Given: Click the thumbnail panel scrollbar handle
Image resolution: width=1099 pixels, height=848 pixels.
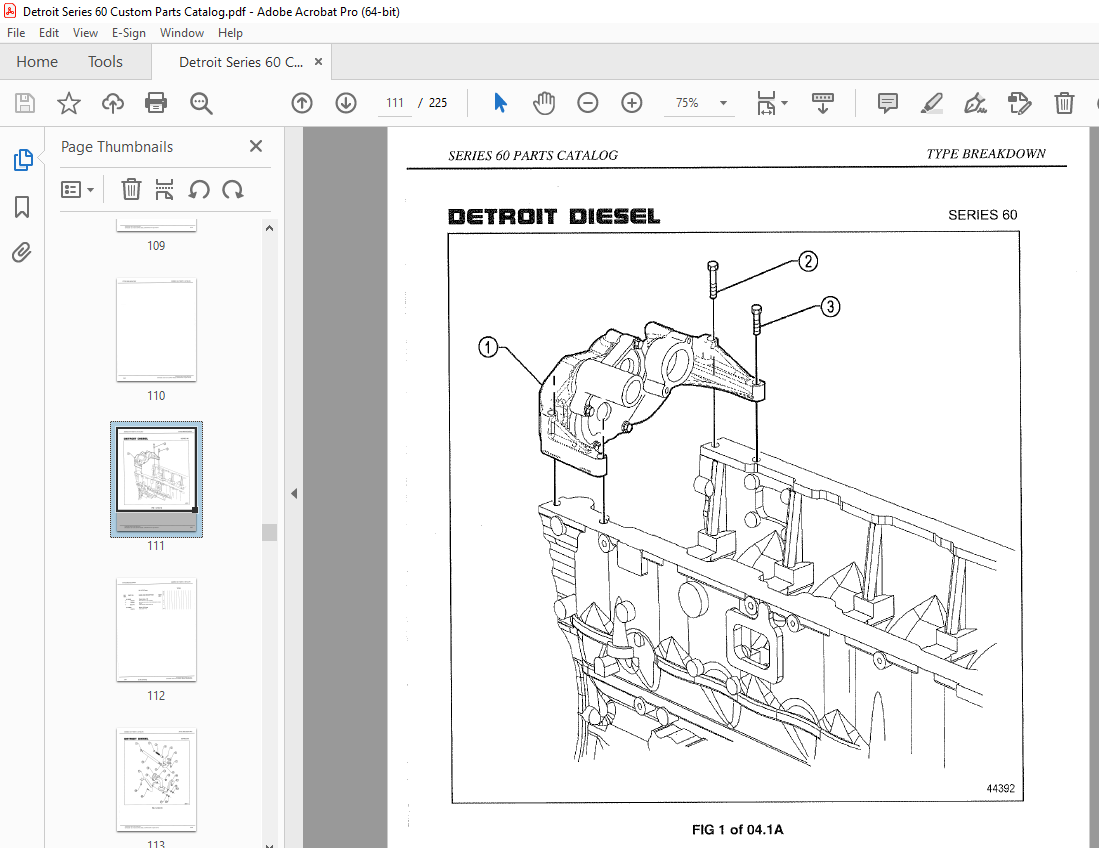Looking at the screenshot, I should (x=269, y=532).
